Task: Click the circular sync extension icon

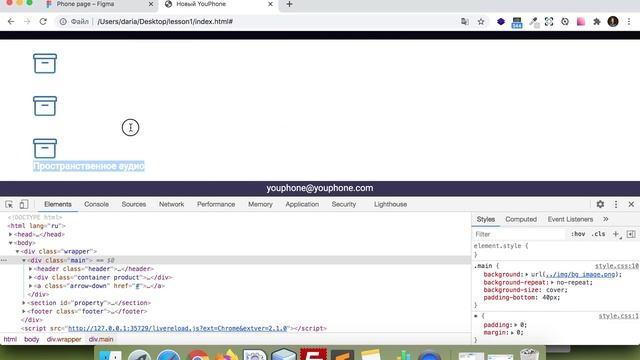Action: click(x=565, y=22)
